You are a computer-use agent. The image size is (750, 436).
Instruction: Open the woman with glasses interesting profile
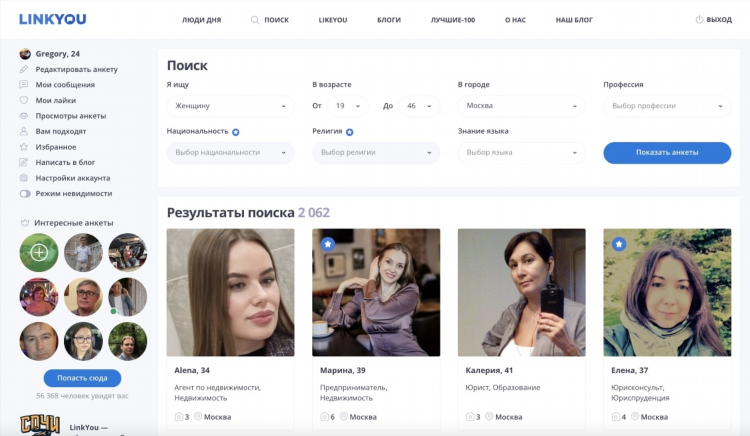[83, 341]
